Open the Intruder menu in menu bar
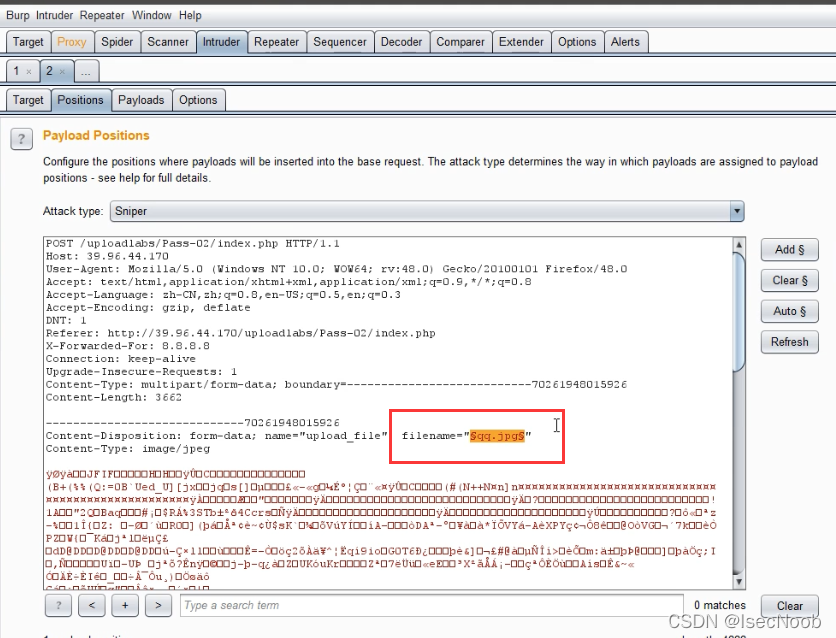The image size is (836, 638). coord(54,15)
